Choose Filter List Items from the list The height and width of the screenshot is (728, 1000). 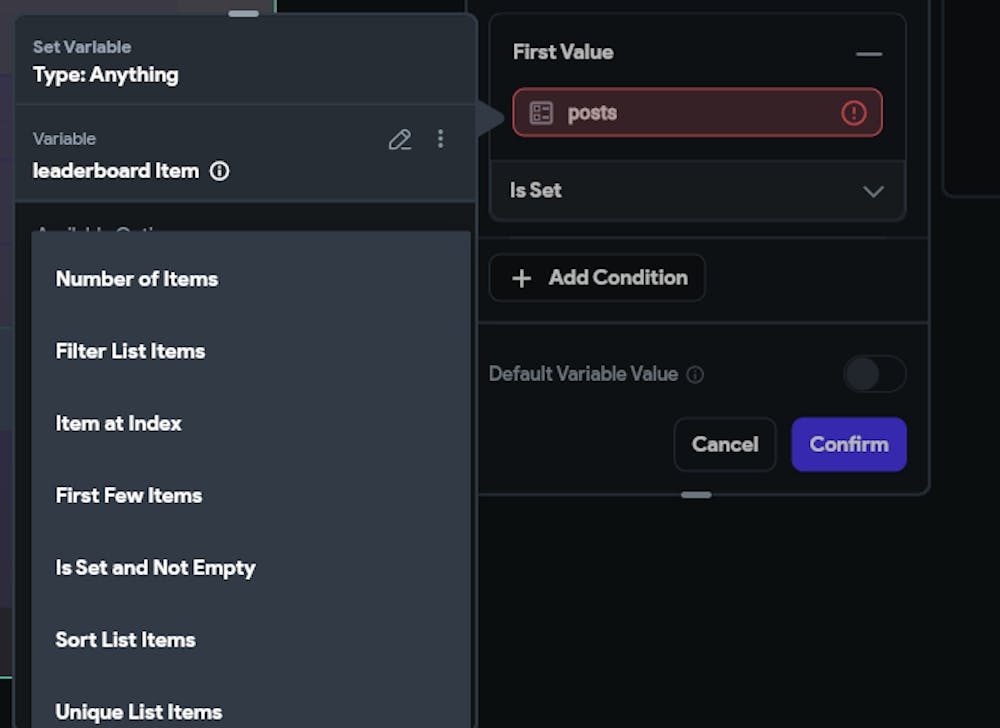(x=130, y=351)
